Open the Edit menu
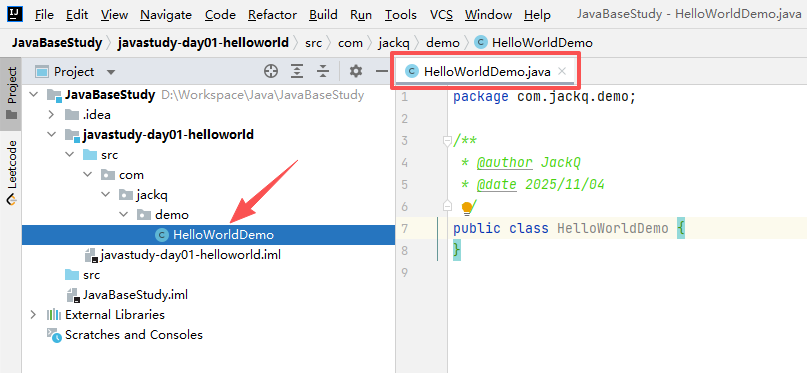807x373 pixels. pyautogui.click(x=77, y=15)
